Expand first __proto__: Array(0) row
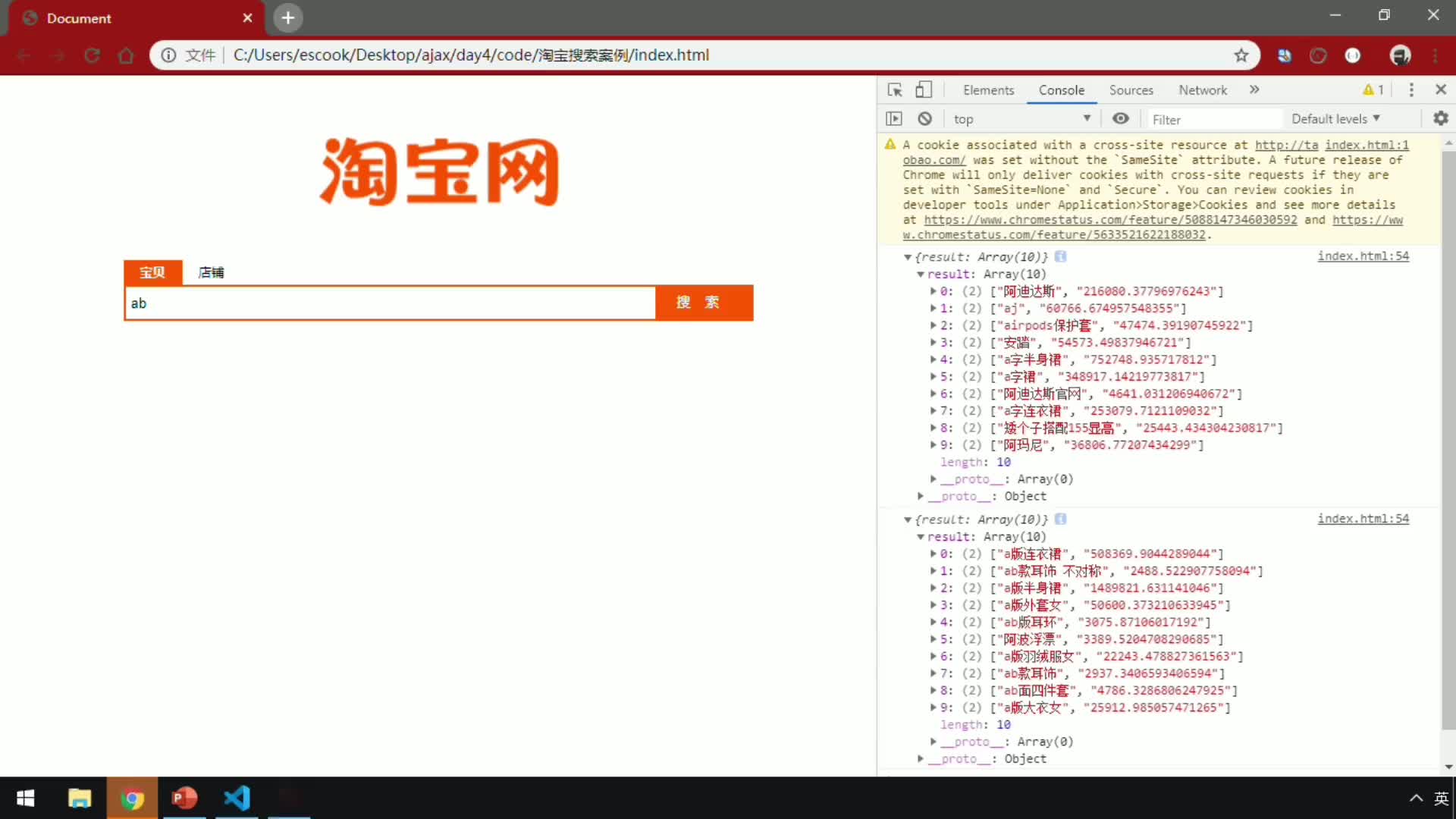1456x819 pixels. click(x=934, y=479)
